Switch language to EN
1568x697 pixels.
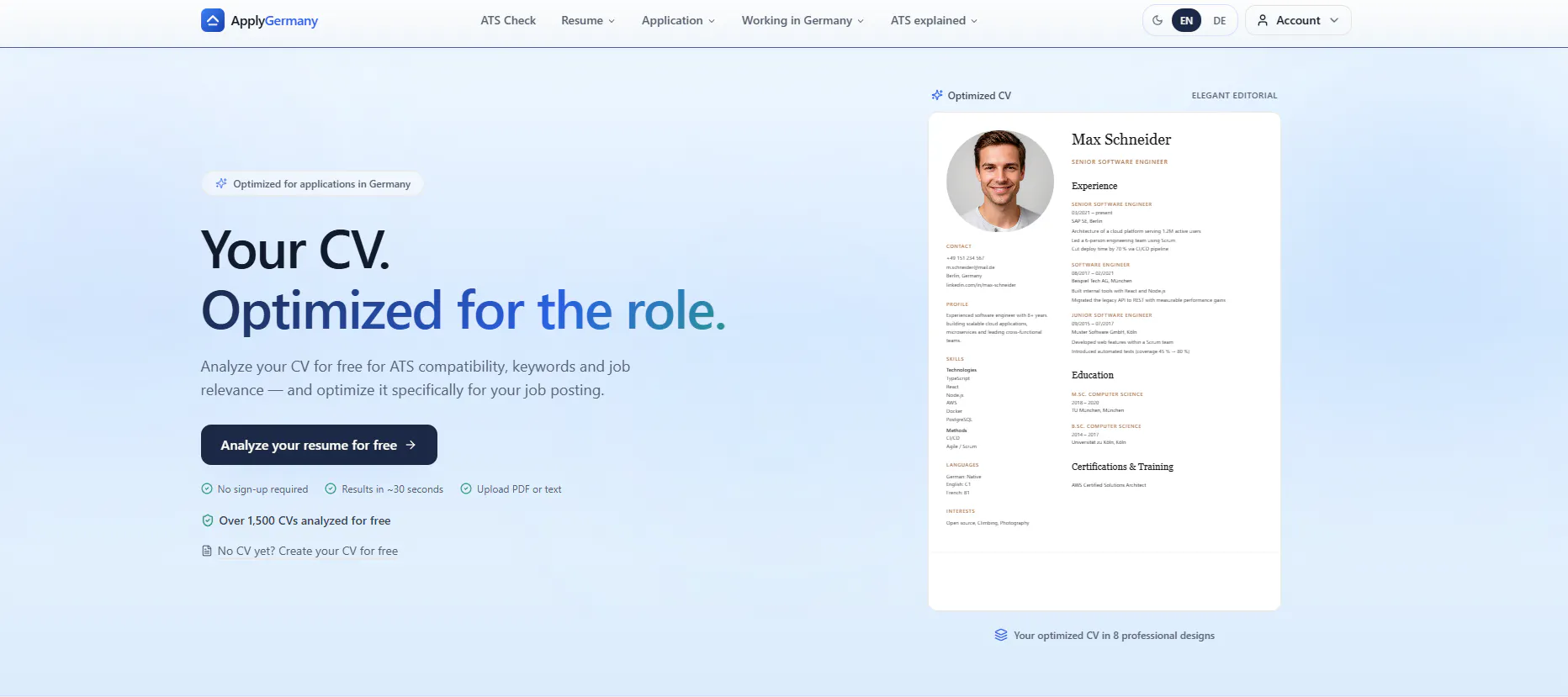click(x=1186, y=20)
